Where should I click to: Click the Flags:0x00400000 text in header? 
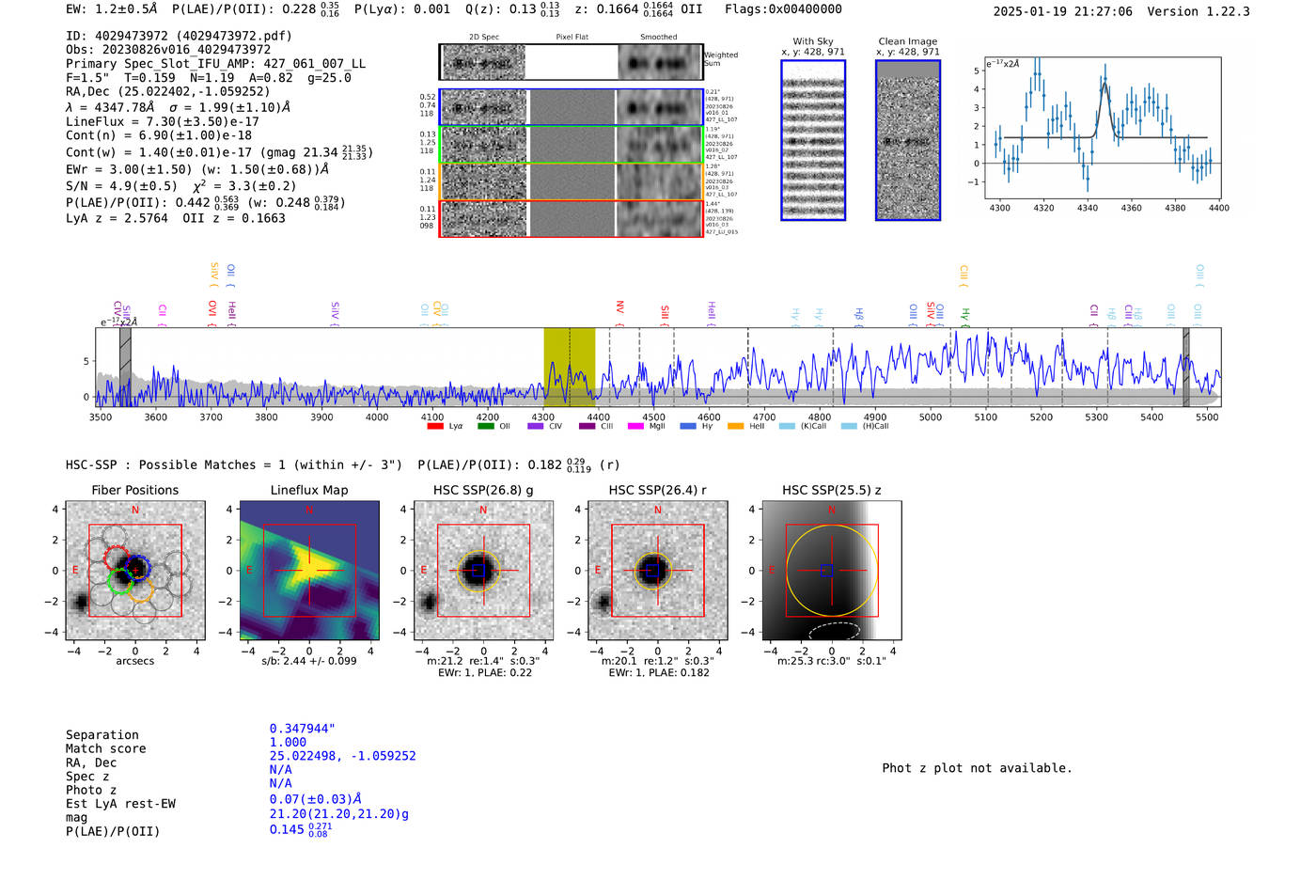click(x=783, y=9)
